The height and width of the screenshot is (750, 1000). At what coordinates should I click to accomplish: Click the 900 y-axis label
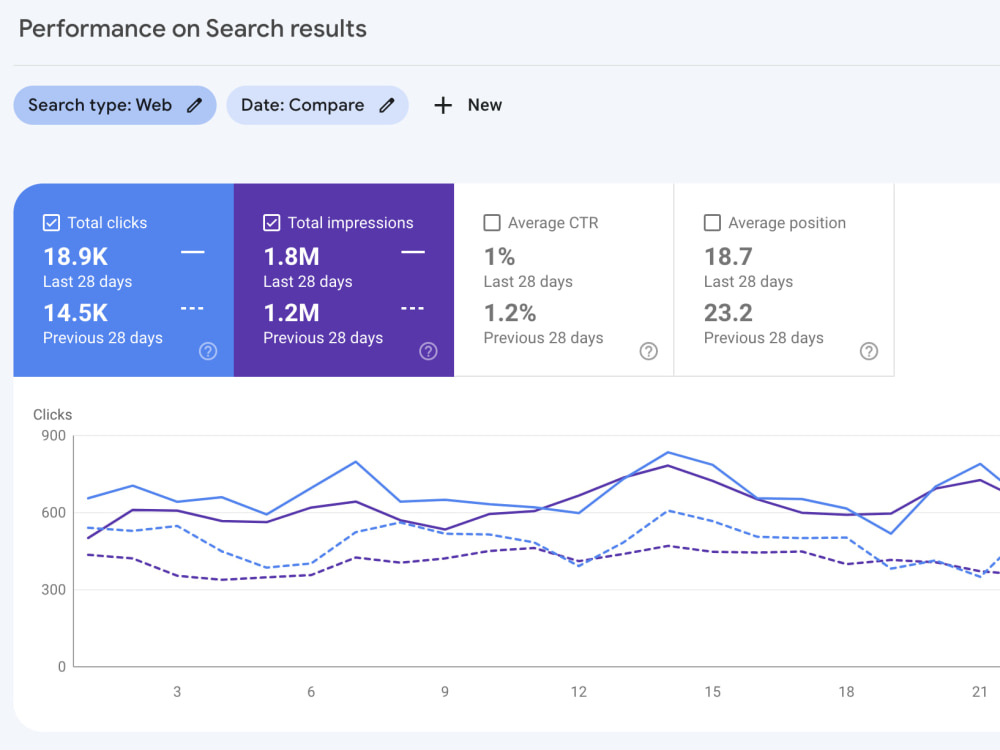click(54, 436)
